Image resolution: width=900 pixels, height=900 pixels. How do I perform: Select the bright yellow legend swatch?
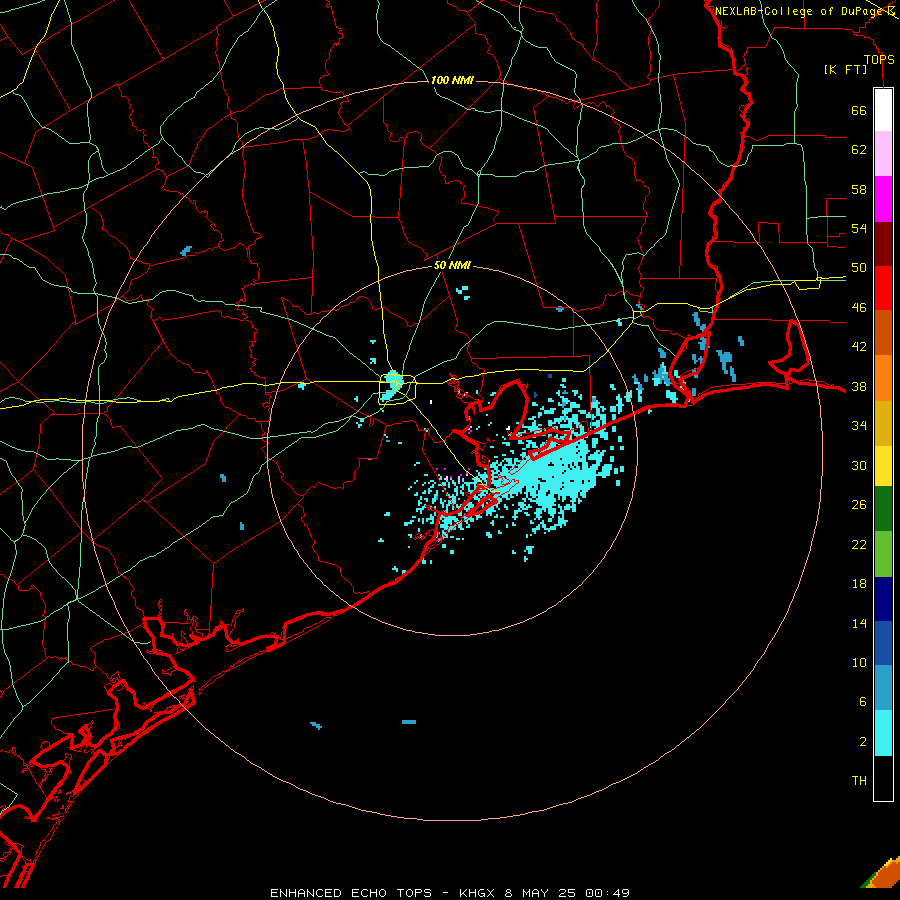click(883, 465)
